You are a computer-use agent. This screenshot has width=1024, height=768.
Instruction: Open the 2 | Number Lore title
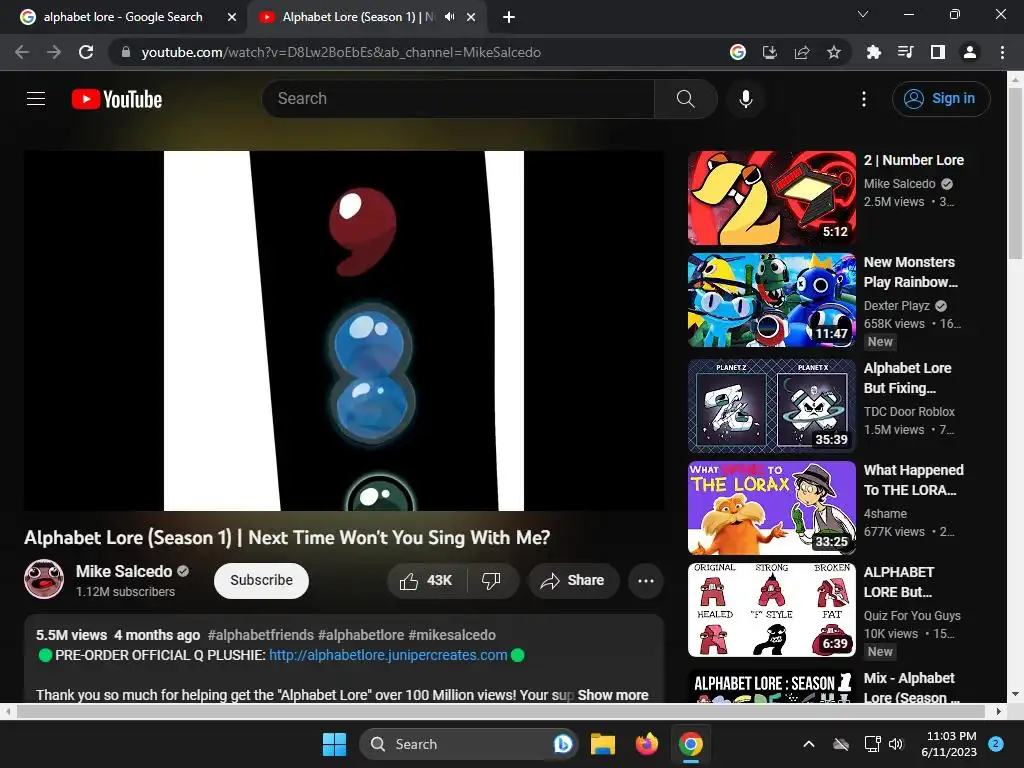[914, 160]
